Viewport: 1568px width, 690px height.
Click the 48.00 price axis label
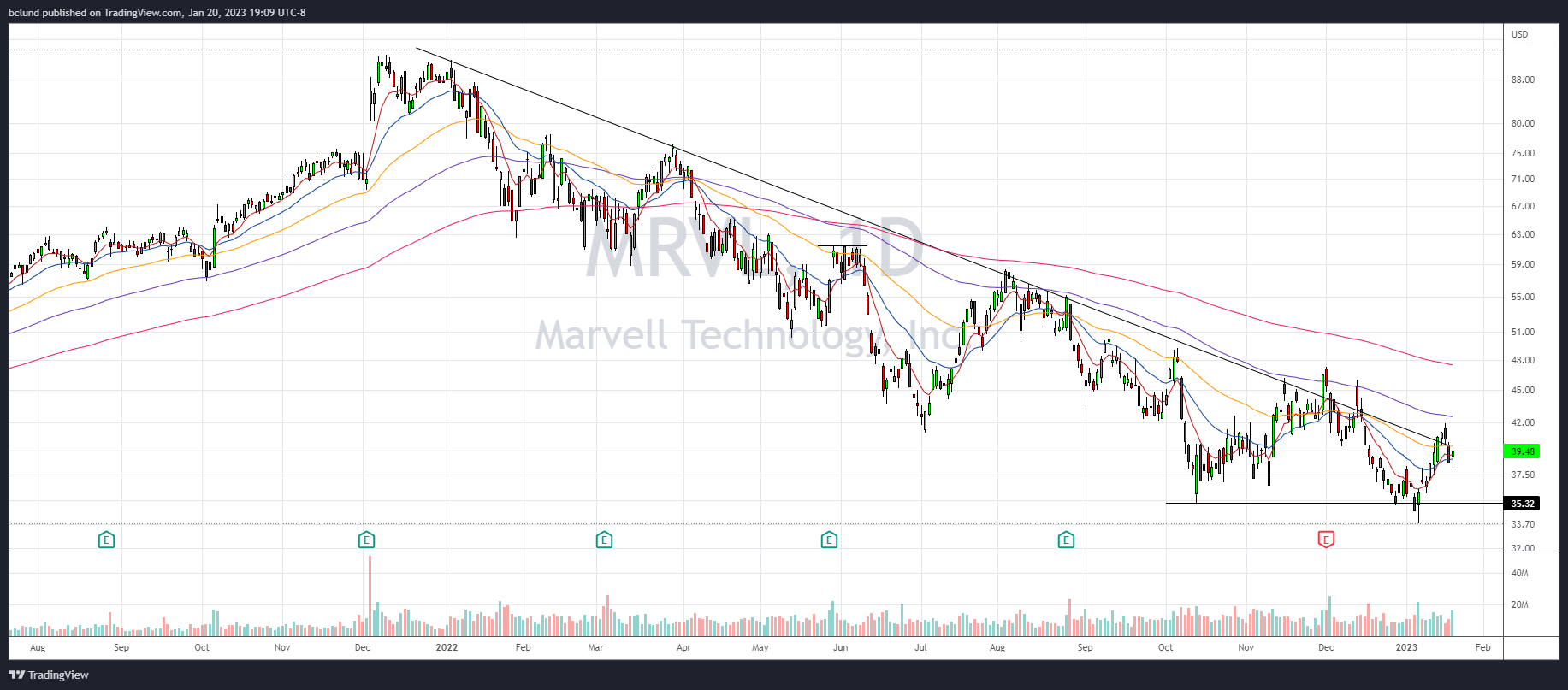pyautogui.click(x=1523, y=360)
